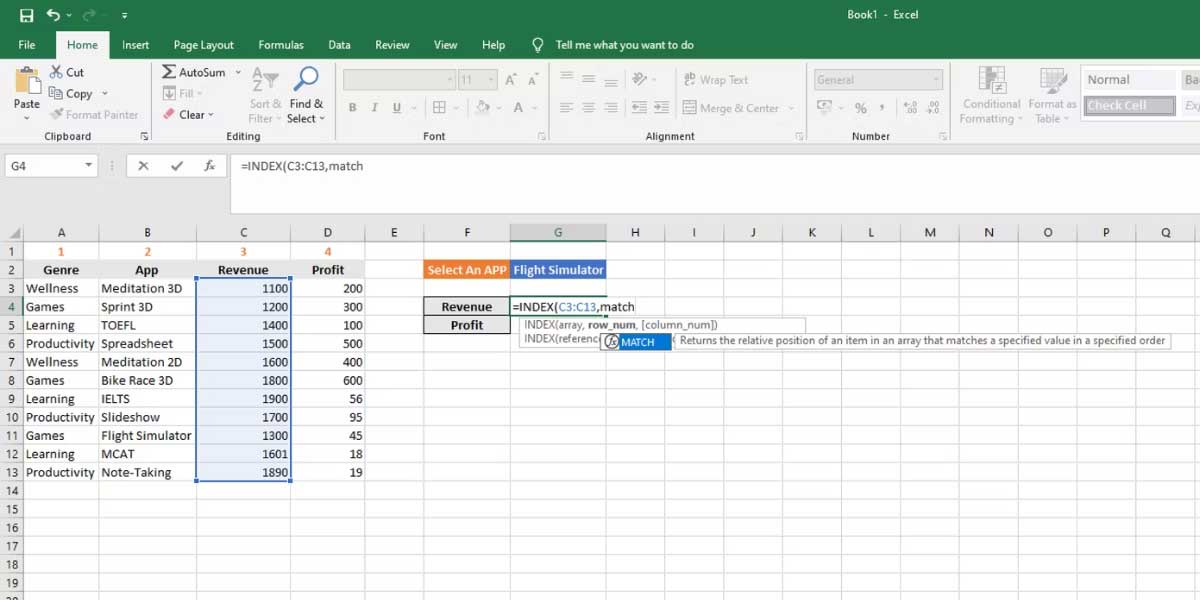This screenshot has width=1200, height=600.
Task: Switch to the Data ribbon tab
Action: 339,45
